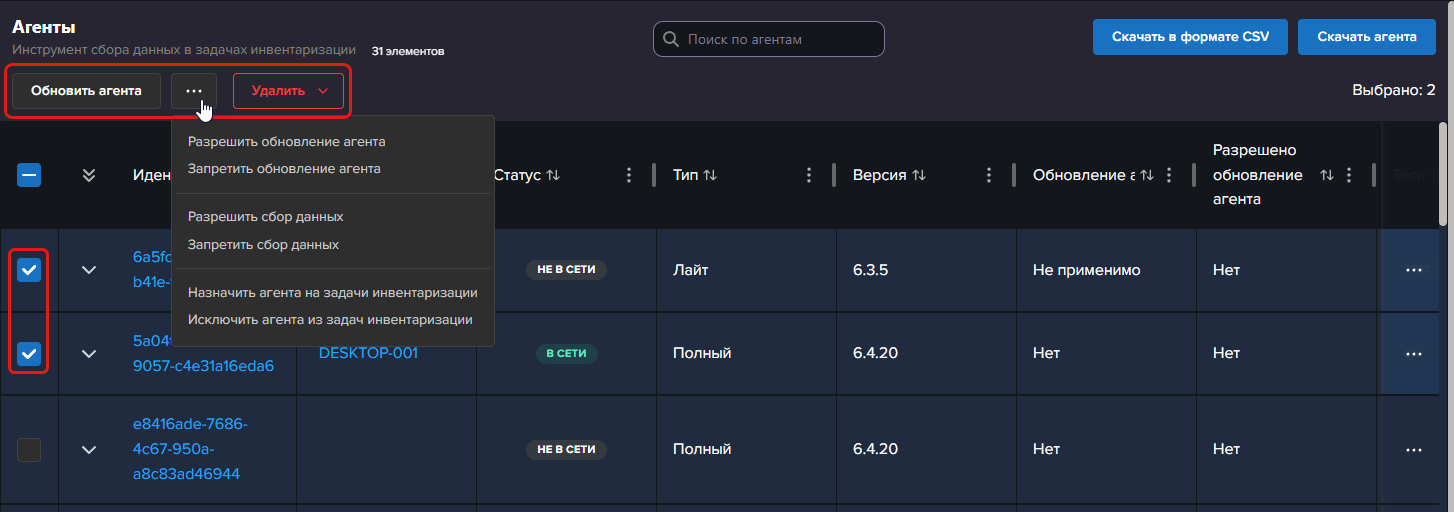This screenshot has height=512, width=1454.
Task: Open row actions for the e8416ade agent
Action: [1413, 450]
